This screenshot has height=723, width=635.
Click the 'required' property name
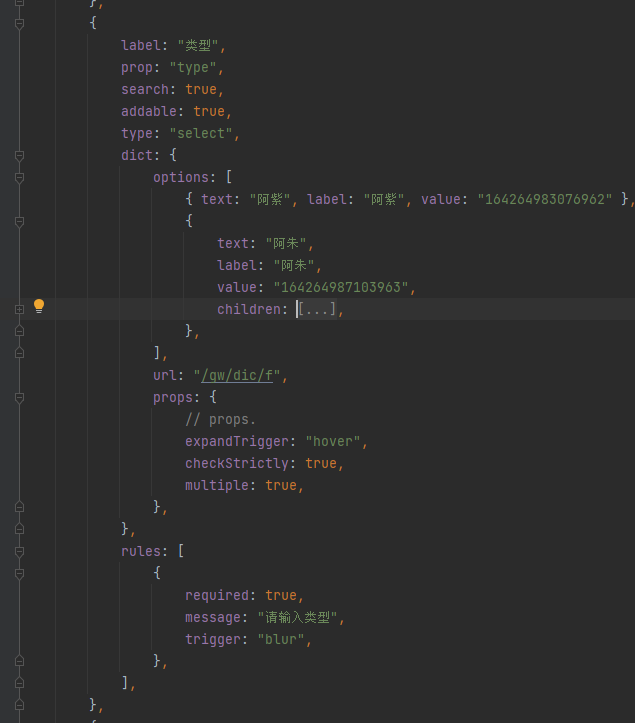click(x=217, y=595)
